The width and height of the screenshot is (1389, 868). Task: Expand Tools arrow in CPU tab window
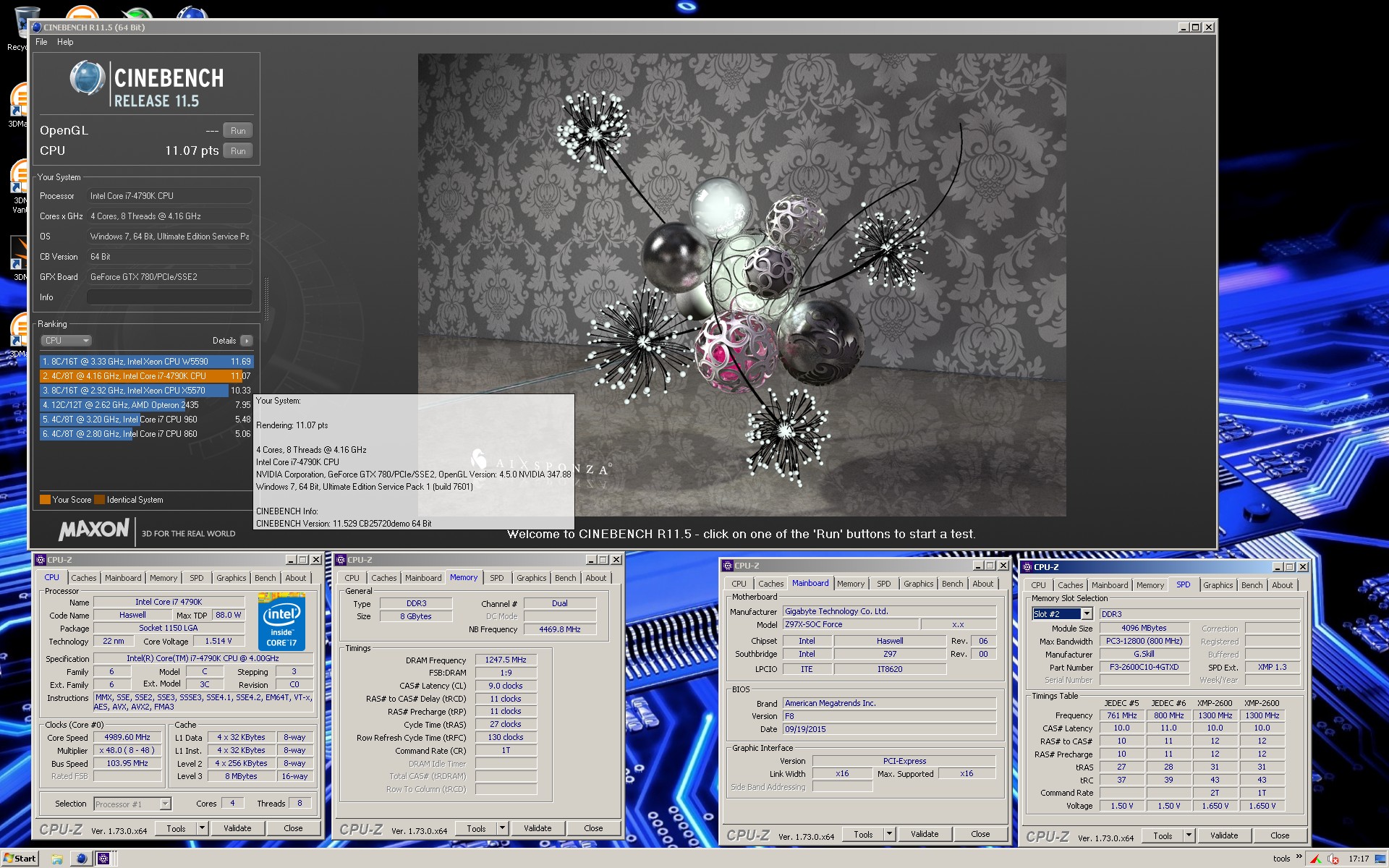coord(203,828)
